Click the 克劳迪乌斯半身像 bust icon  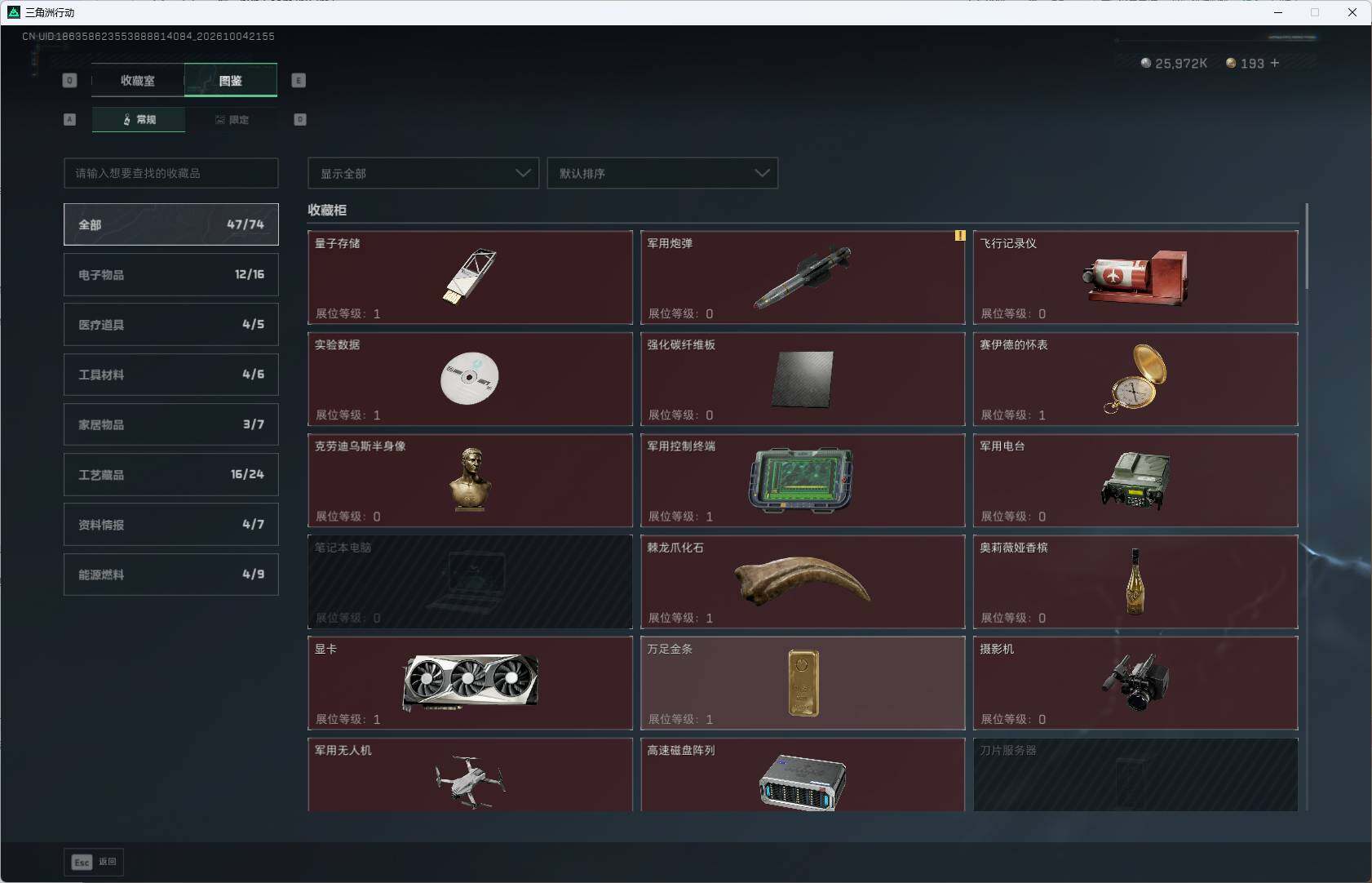pyautogui.click(x=471, y=480)
